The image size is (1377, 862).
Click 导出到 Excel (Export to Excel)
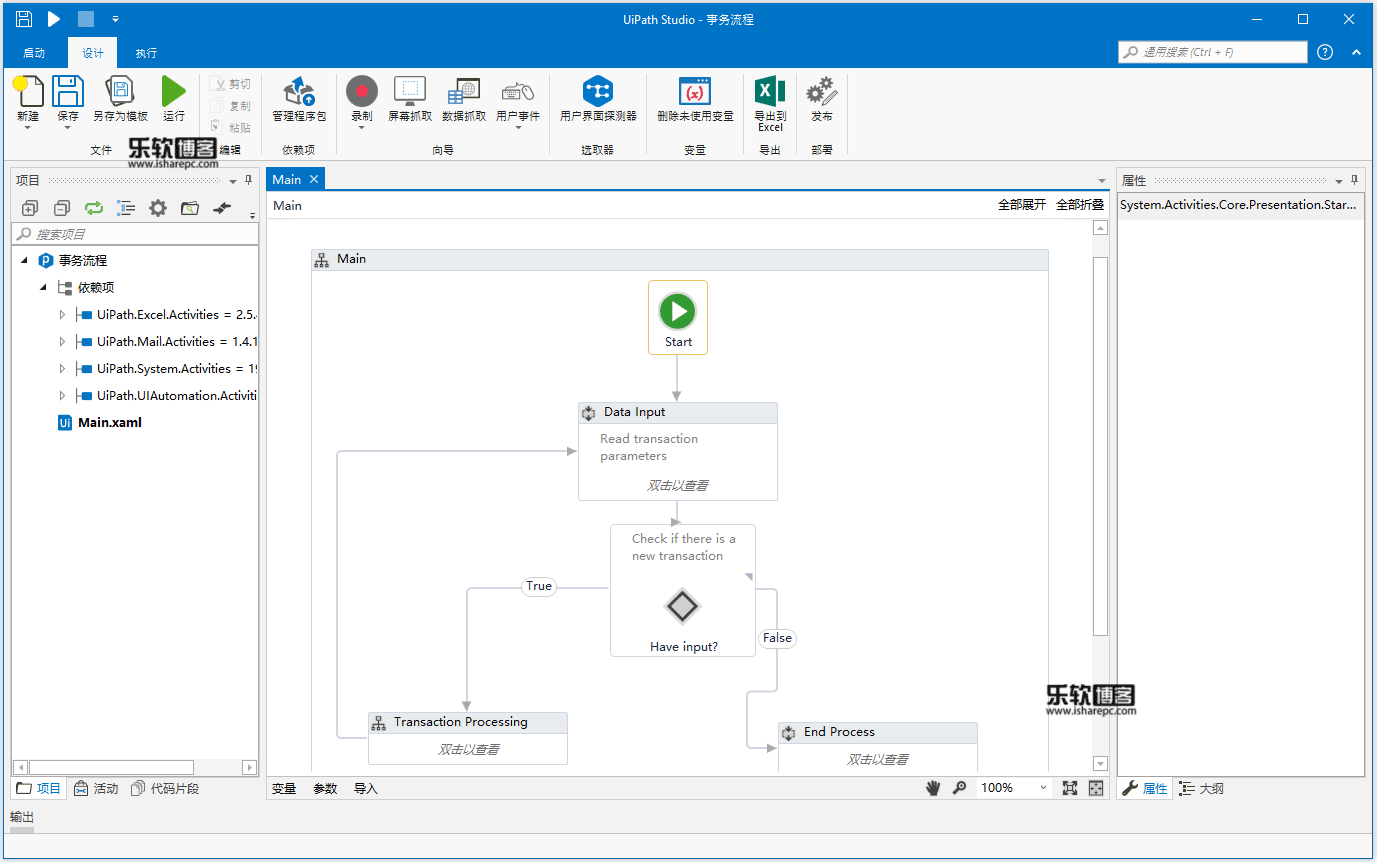click(x=770, y=92)
